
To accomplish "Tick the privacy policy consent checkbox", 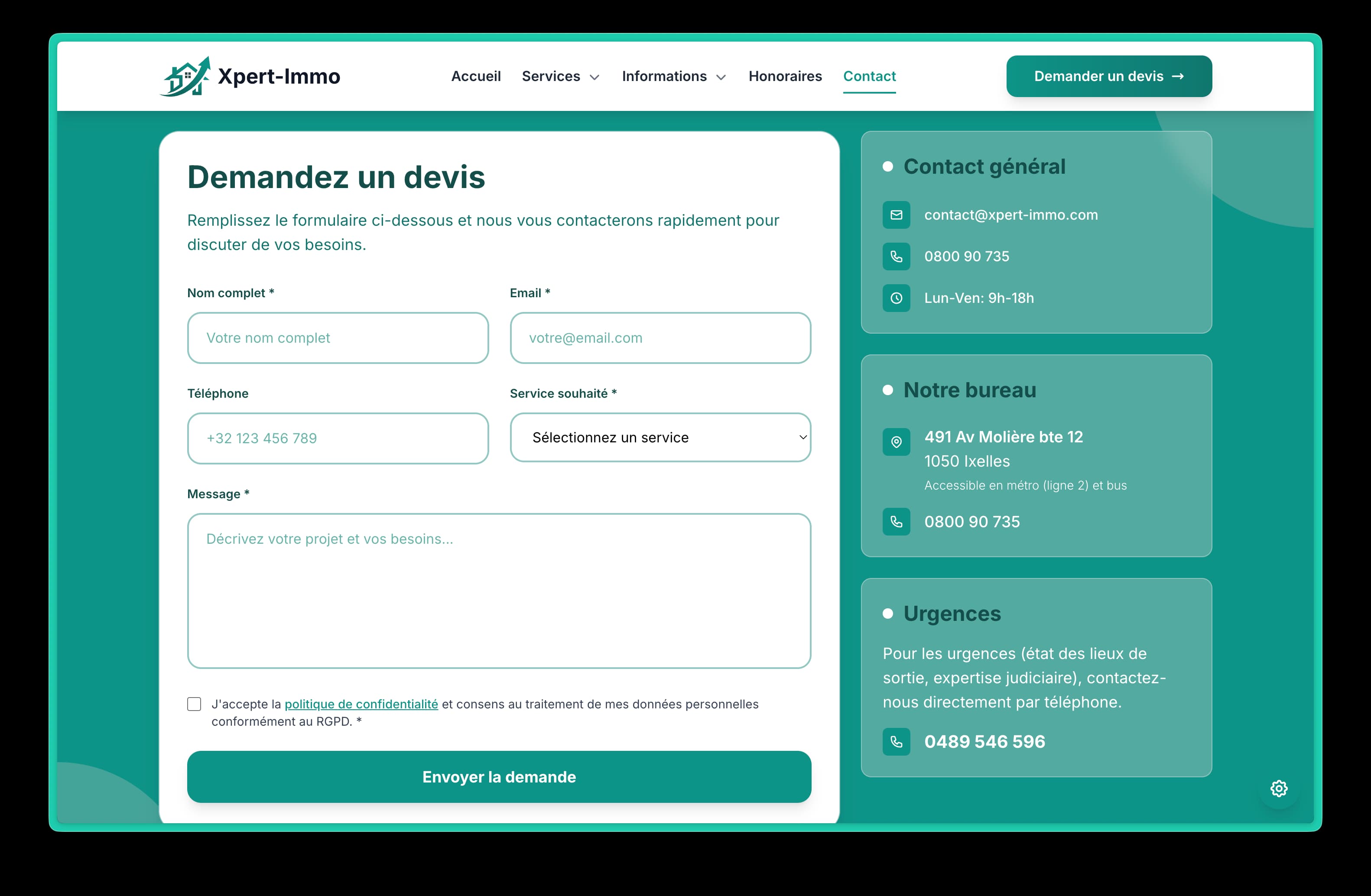I will click(x=194, y=704).
